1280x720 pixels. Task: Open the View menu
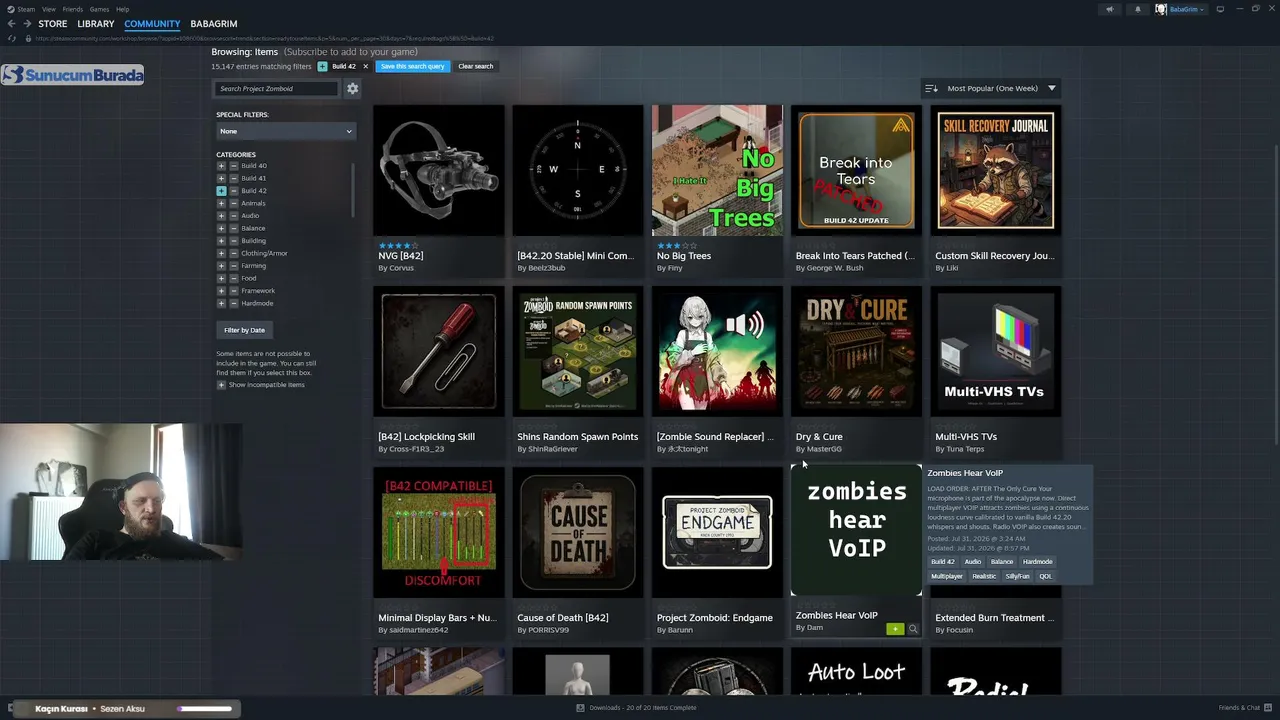(x=49, y=9)
